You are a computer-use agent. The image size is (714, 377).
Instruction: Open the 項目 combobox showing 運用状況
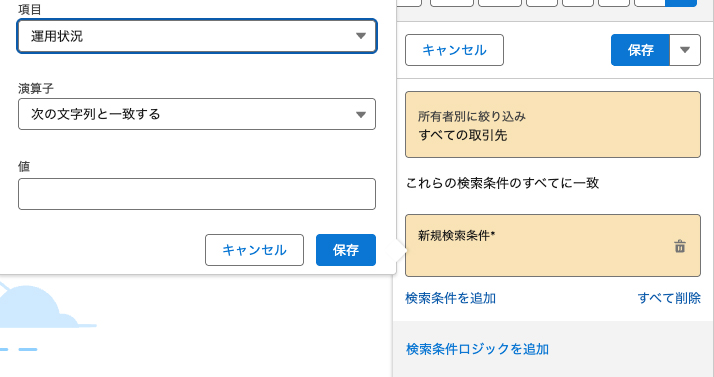click(197, 36)
